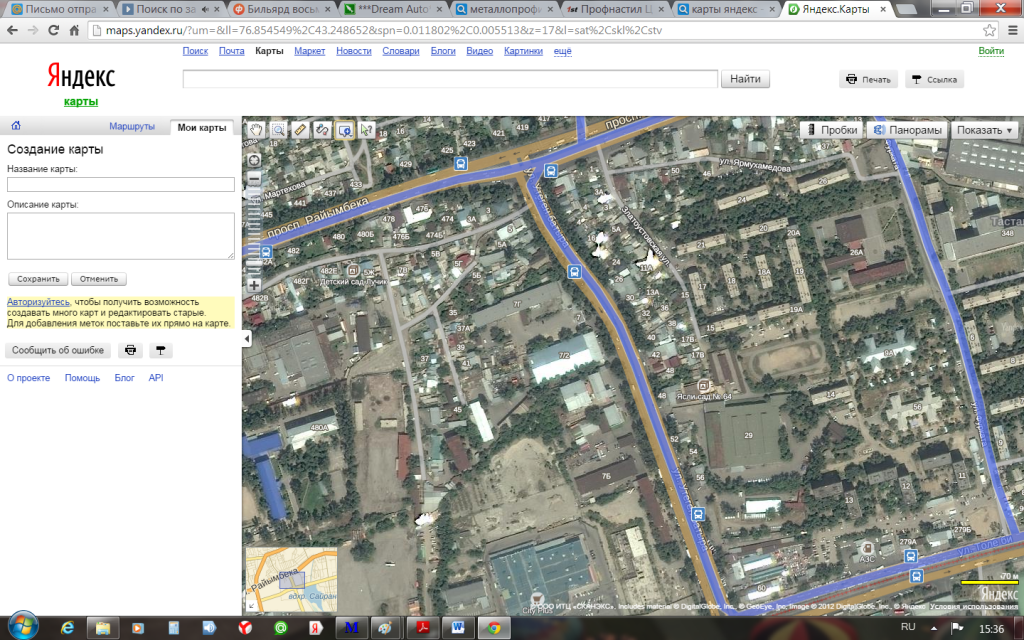
Task: Click the link pin icon in the side panel
Action: pyautogui.click(x=161, y=351)
